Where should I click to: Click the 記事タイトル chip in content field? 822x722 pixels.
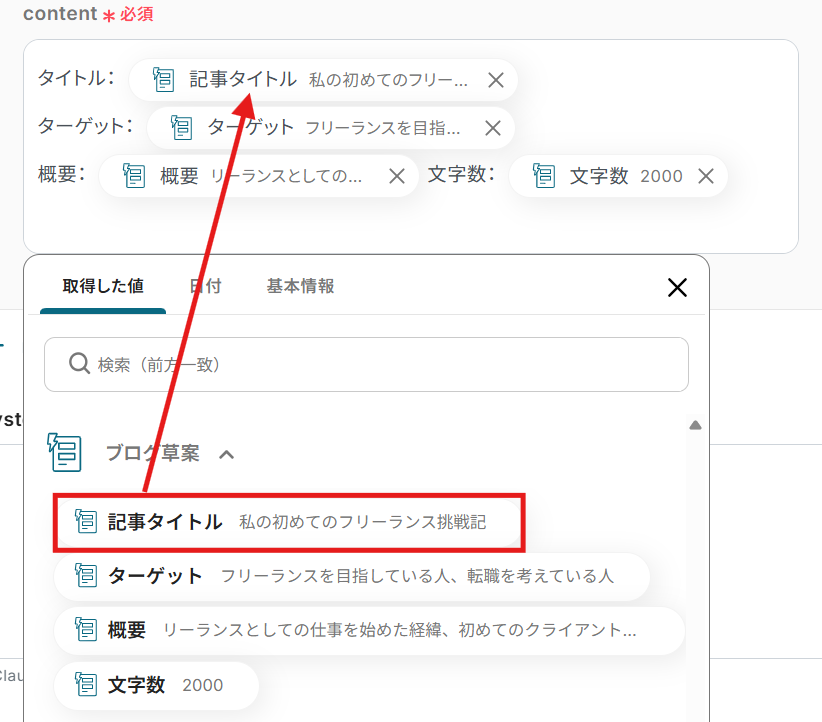click(x=323, y=80)
